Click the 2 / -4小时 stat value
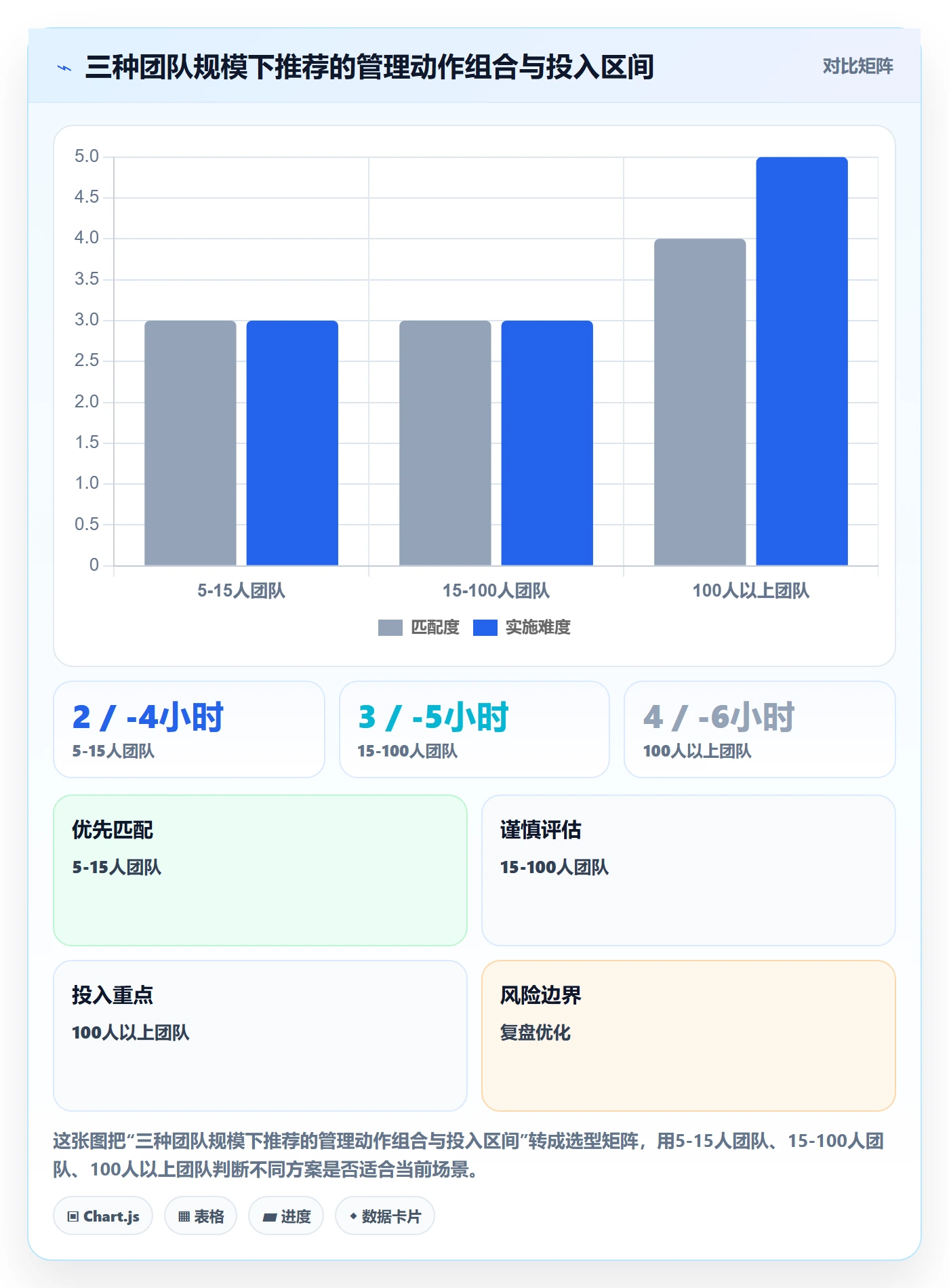This screenshot has height=1288, width=949. click(148, 717)
